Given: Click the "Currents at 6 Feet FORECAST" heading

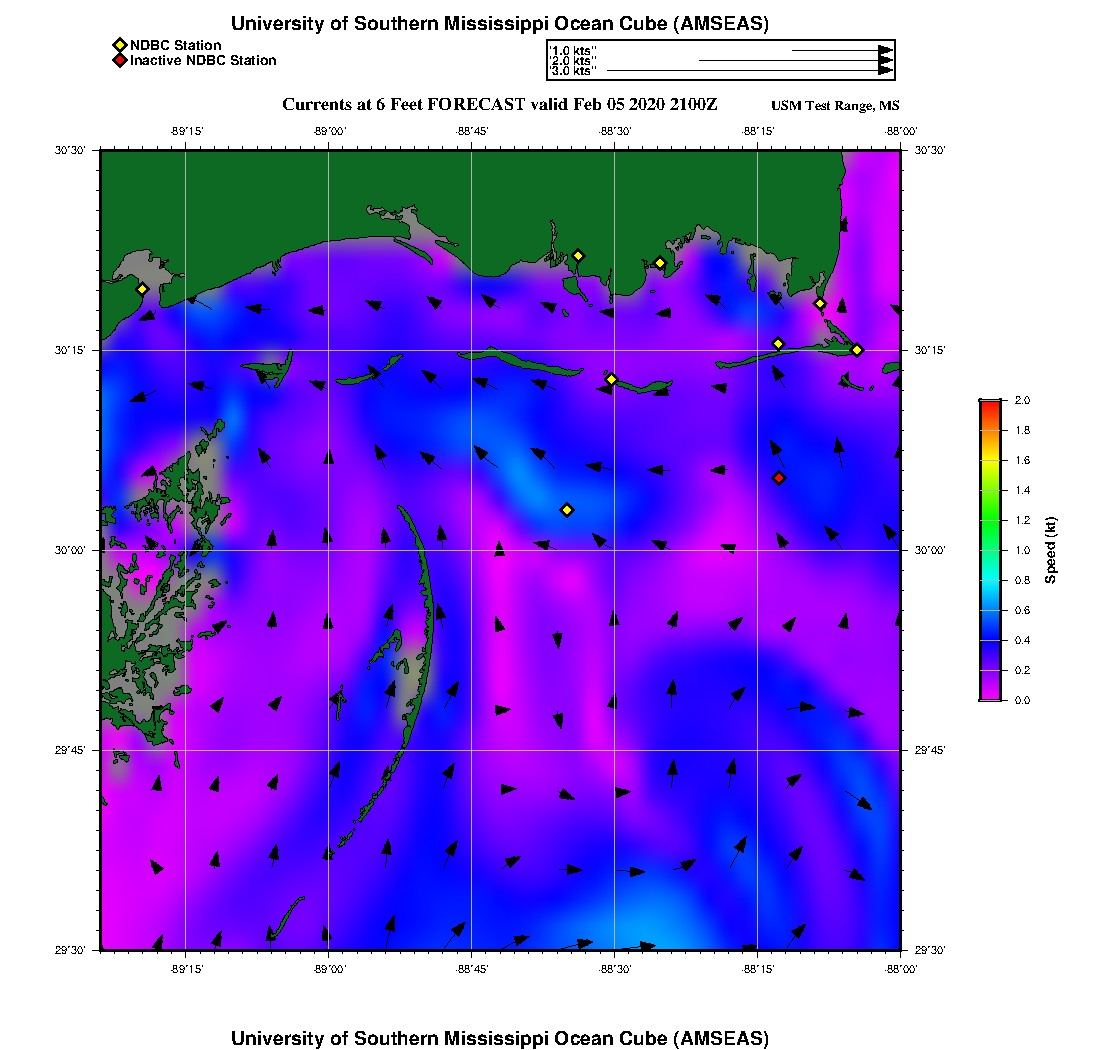Looking at the screenshot, I should click(x=499, y=105).
